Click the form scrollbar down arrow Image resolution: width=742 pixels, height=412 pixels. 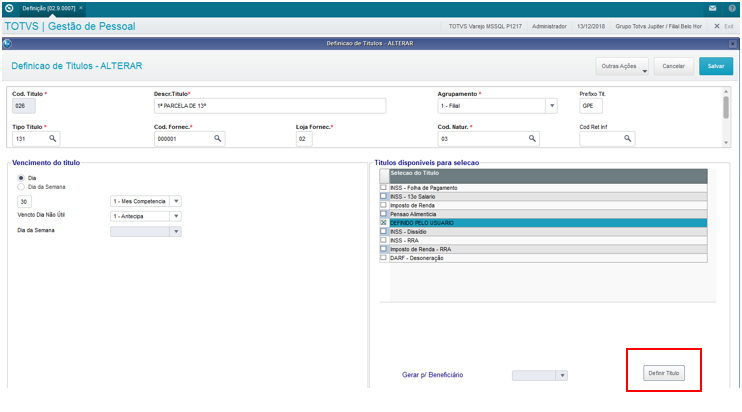(x=726, y=143)
